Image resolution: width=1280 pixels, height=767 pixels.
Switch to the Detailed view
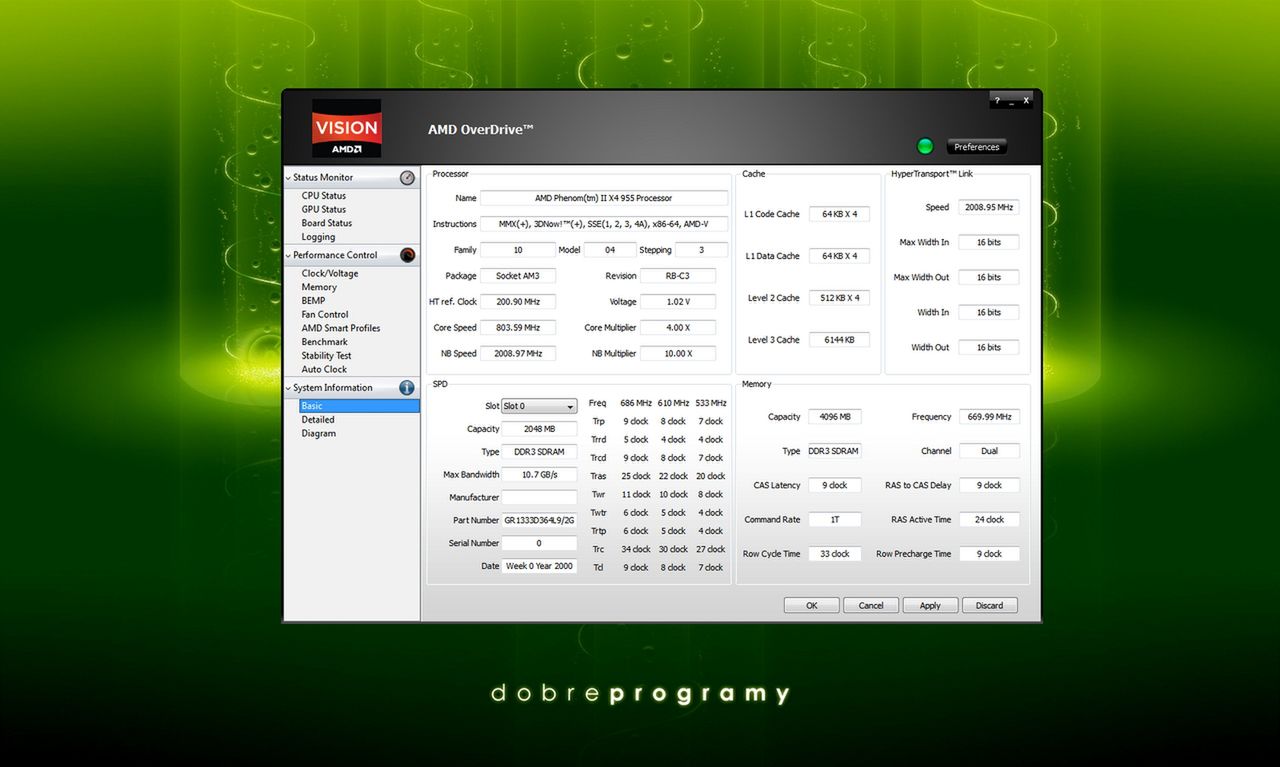[x=318, y=419]
